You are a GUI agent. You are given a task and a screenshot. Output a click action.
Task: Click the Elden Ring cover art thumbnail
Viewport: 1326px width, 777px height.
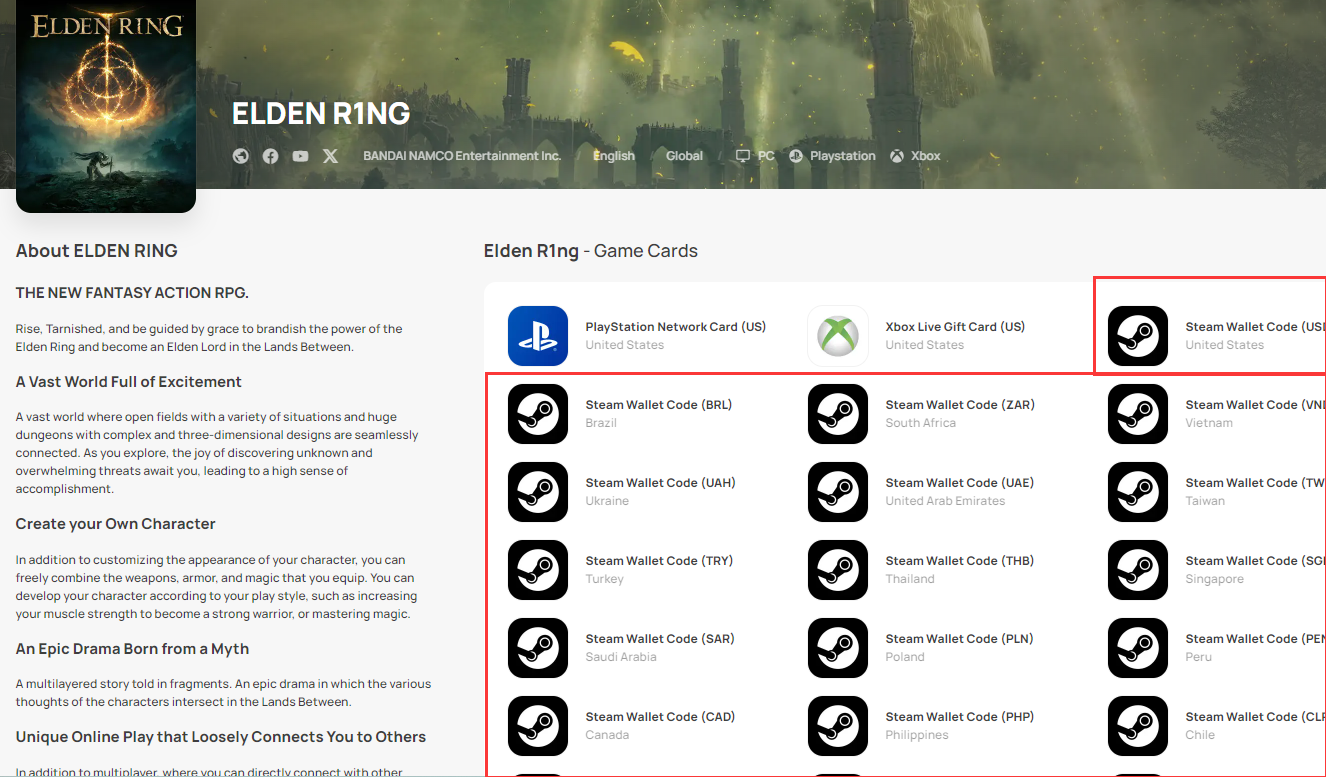(106, 105)
